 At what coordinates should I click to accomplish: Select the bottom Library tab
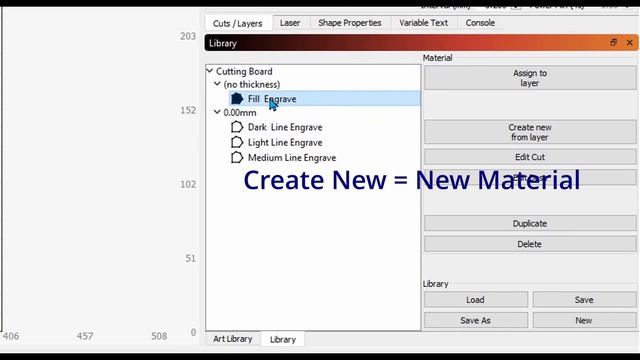pos(282,339)
